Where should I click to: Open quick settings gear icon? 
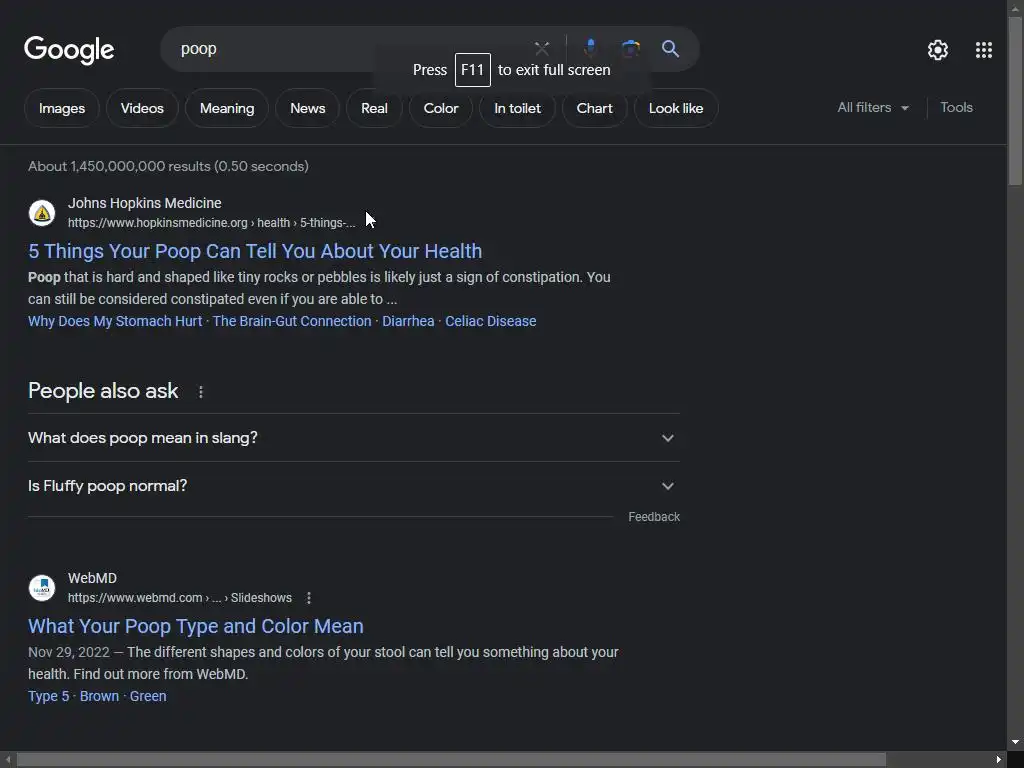pyautogui.click(x=938, y=50)
